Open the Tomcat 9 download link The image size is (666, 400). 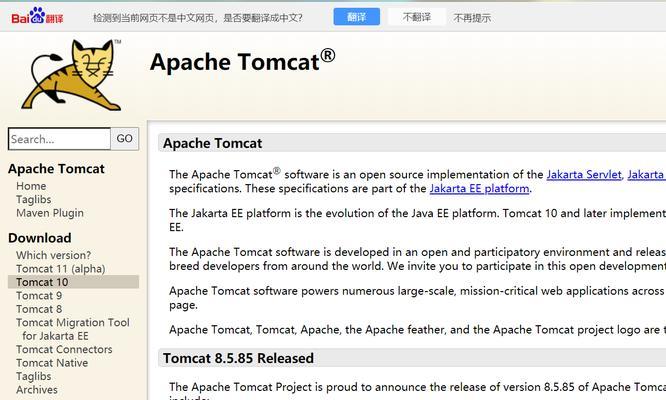tap(39, 296)
